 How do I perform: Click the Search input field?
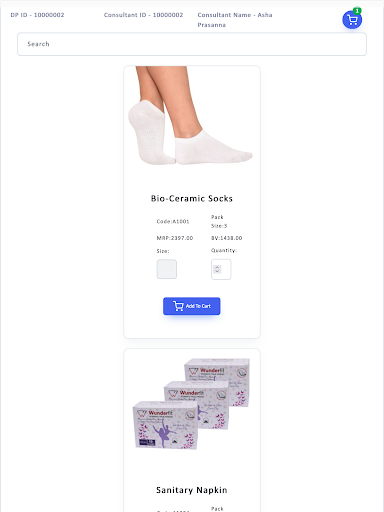[192, 44]
